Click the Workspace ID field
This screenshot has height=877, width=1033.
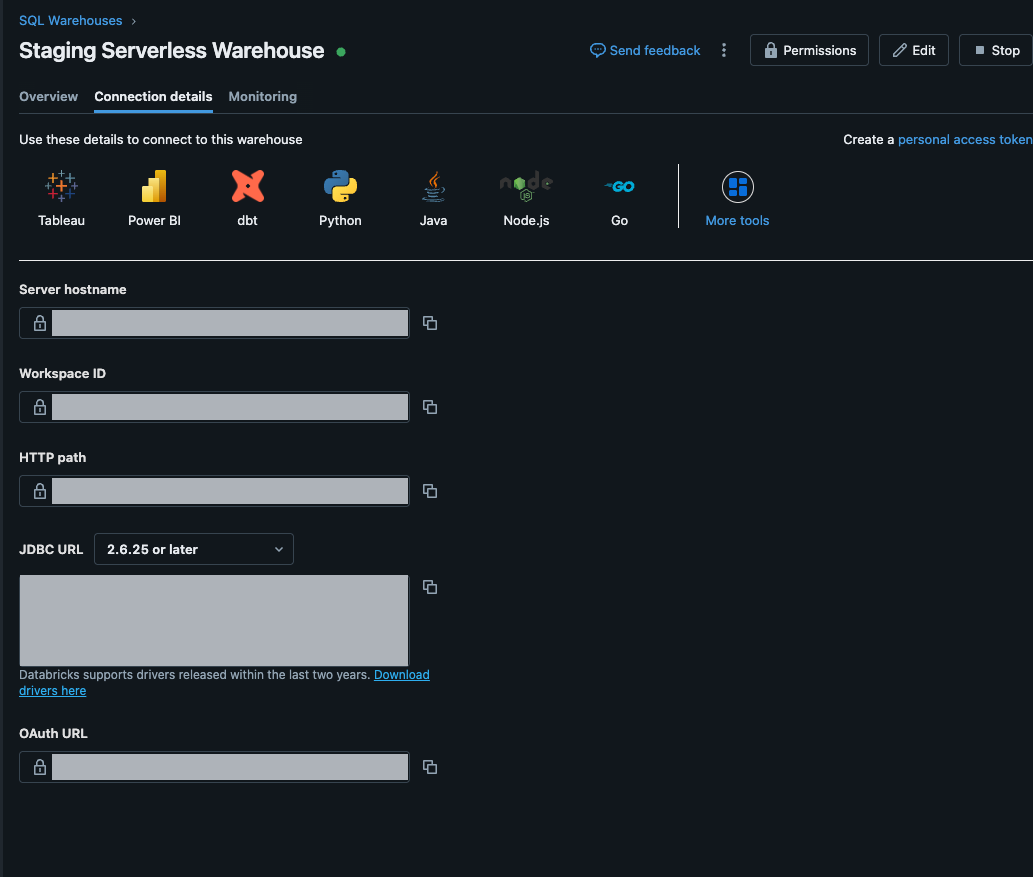point(214,407)
